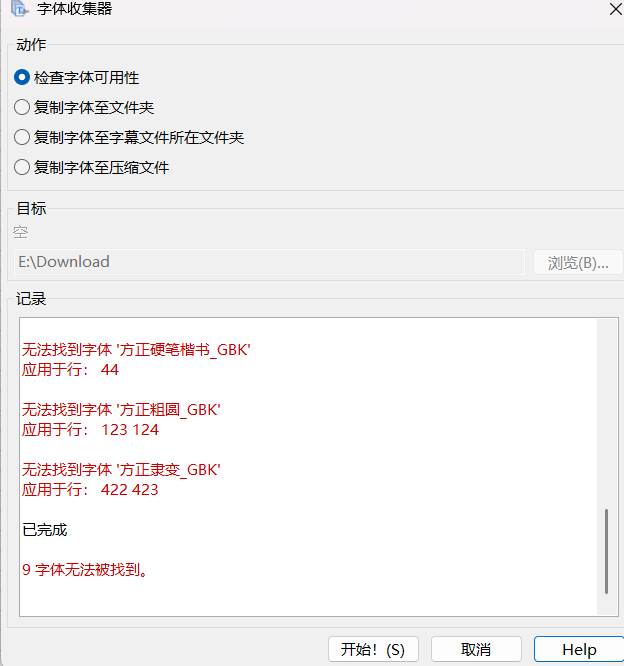Screen dimensions: 624x666
Task: Click the 空 label under 目标
Action: pos(20,232)
